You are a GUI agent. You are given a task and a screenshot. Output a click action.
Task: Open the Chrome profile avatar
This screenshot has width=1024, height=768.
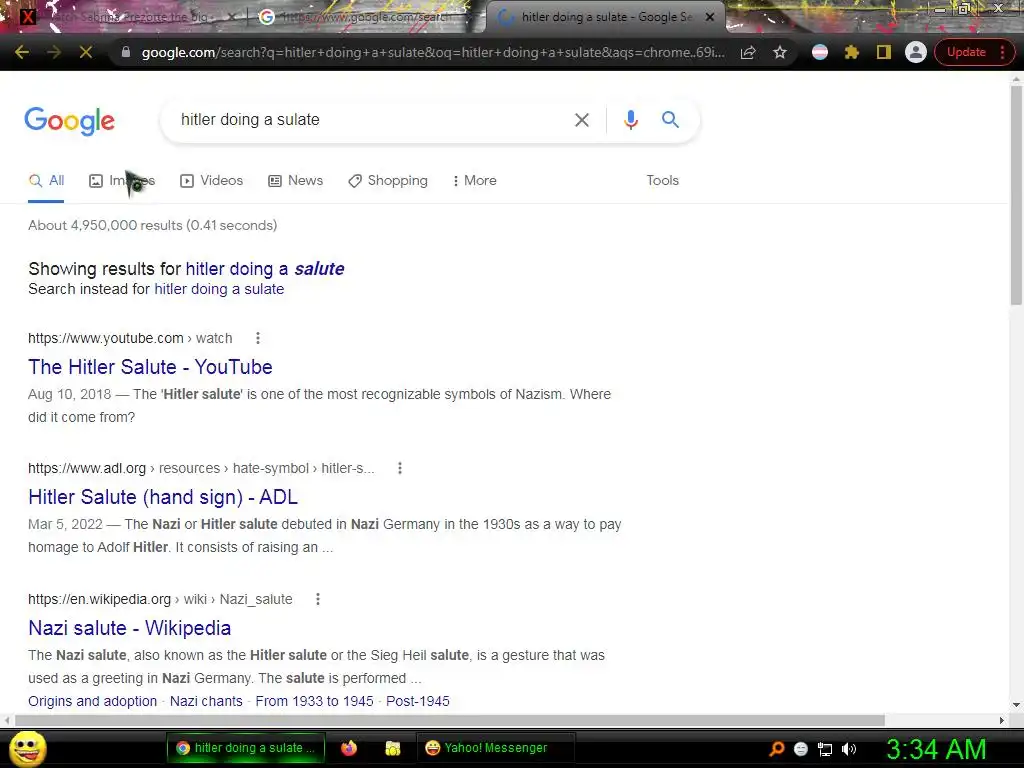click(916, 52)
